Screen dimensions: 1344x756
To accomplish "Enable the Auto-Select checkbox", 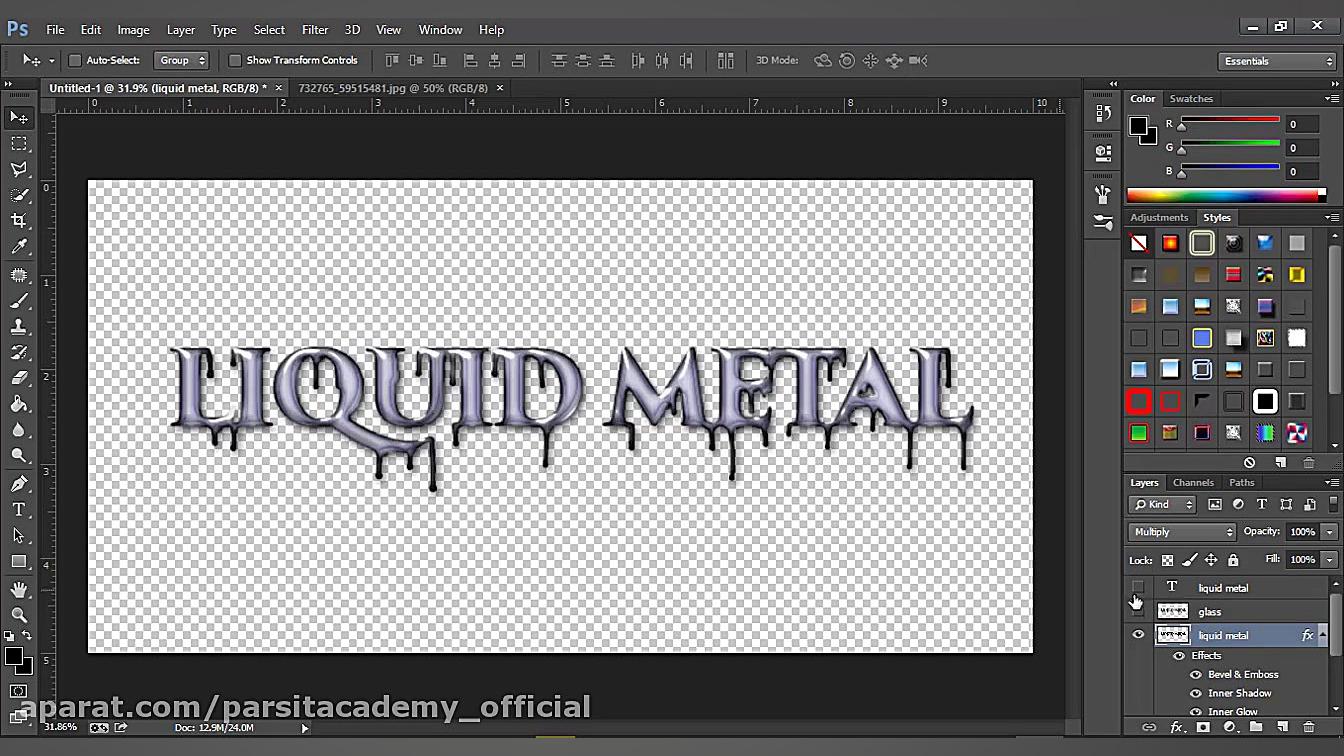I will (74, 60).
